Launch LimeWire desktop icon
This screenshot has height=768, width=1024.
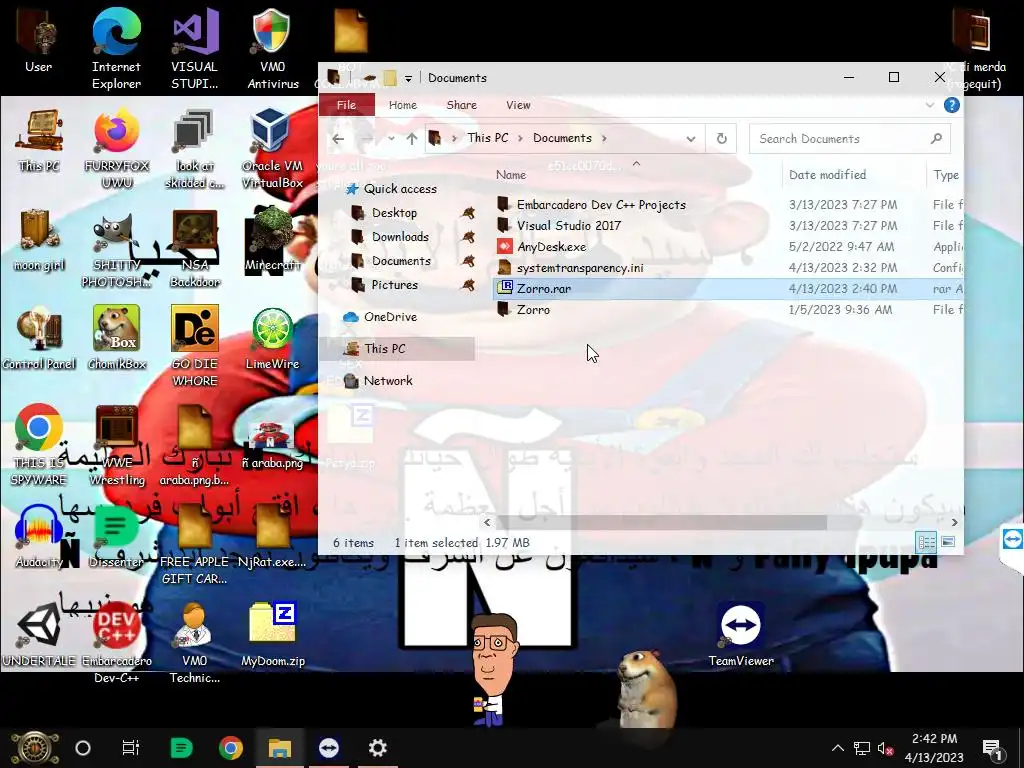pos(272,340)
